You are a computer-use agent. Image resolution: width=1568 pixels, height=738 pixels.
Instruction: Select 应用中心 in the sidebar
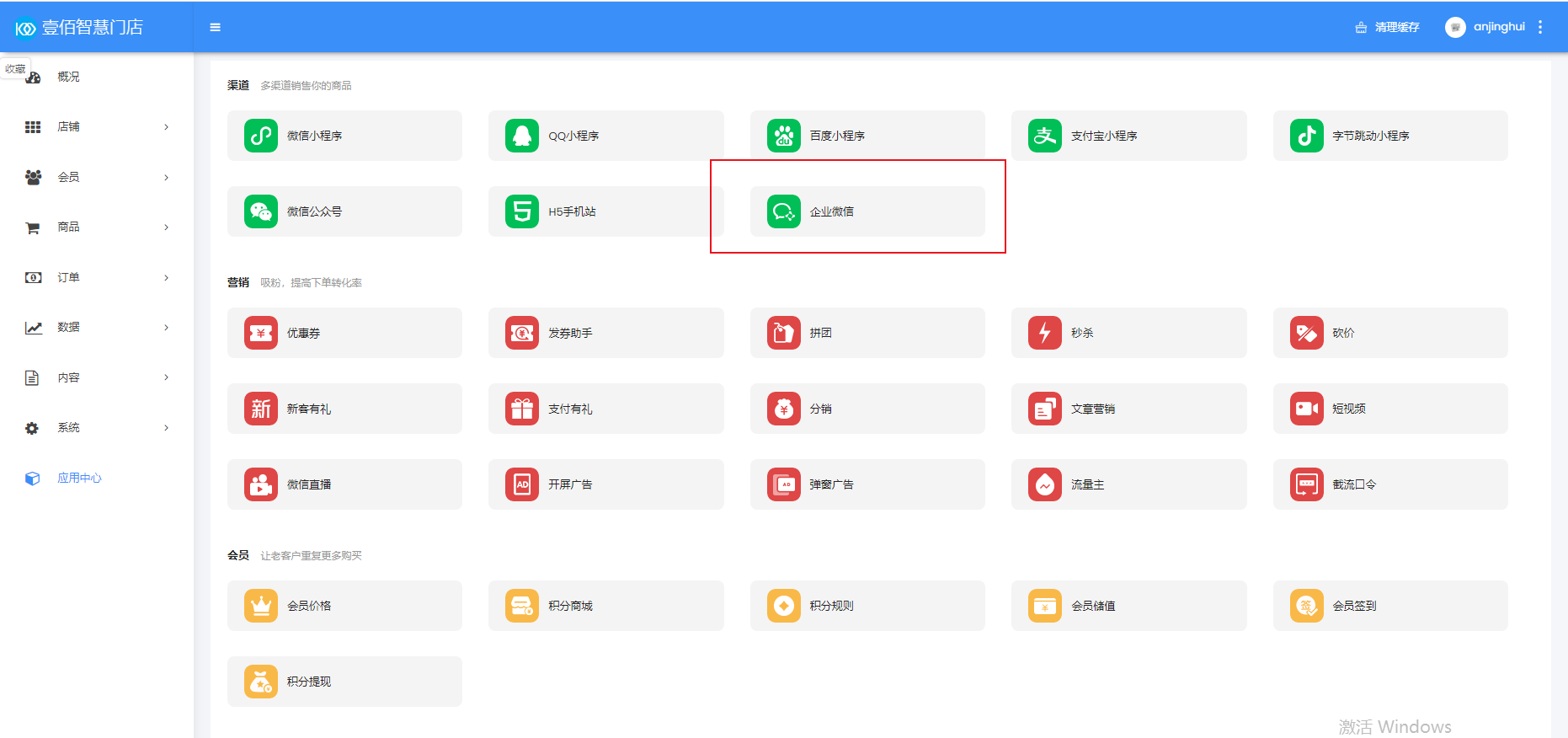[x=78, y=478]
